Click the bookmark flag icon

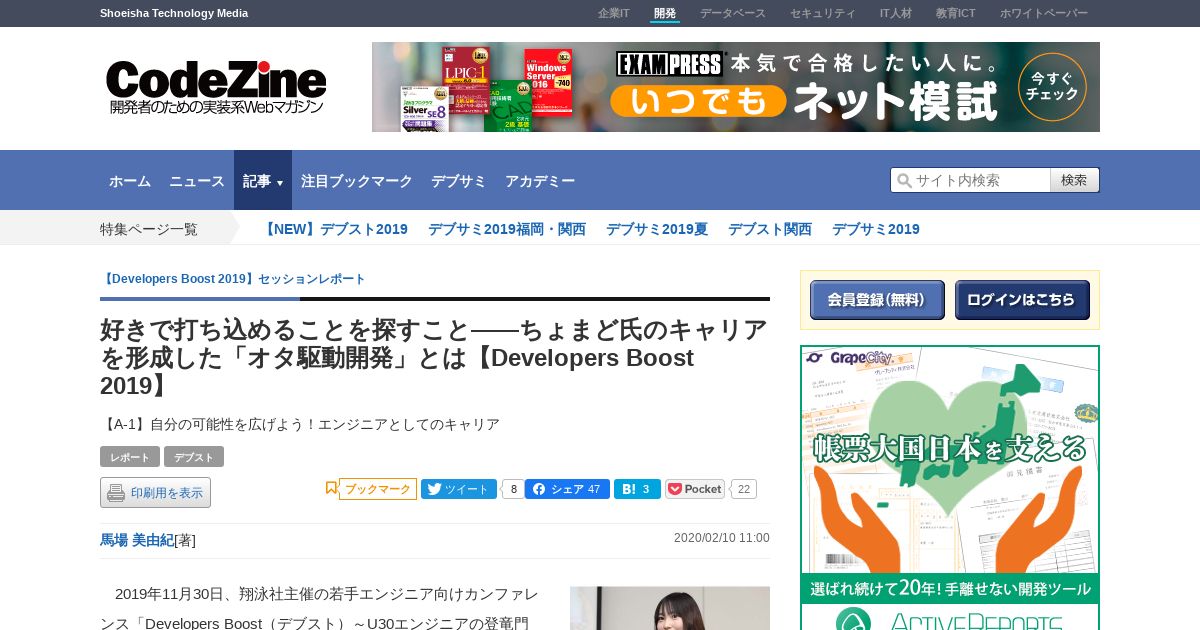pyautogui.click(x=331, y=488)
